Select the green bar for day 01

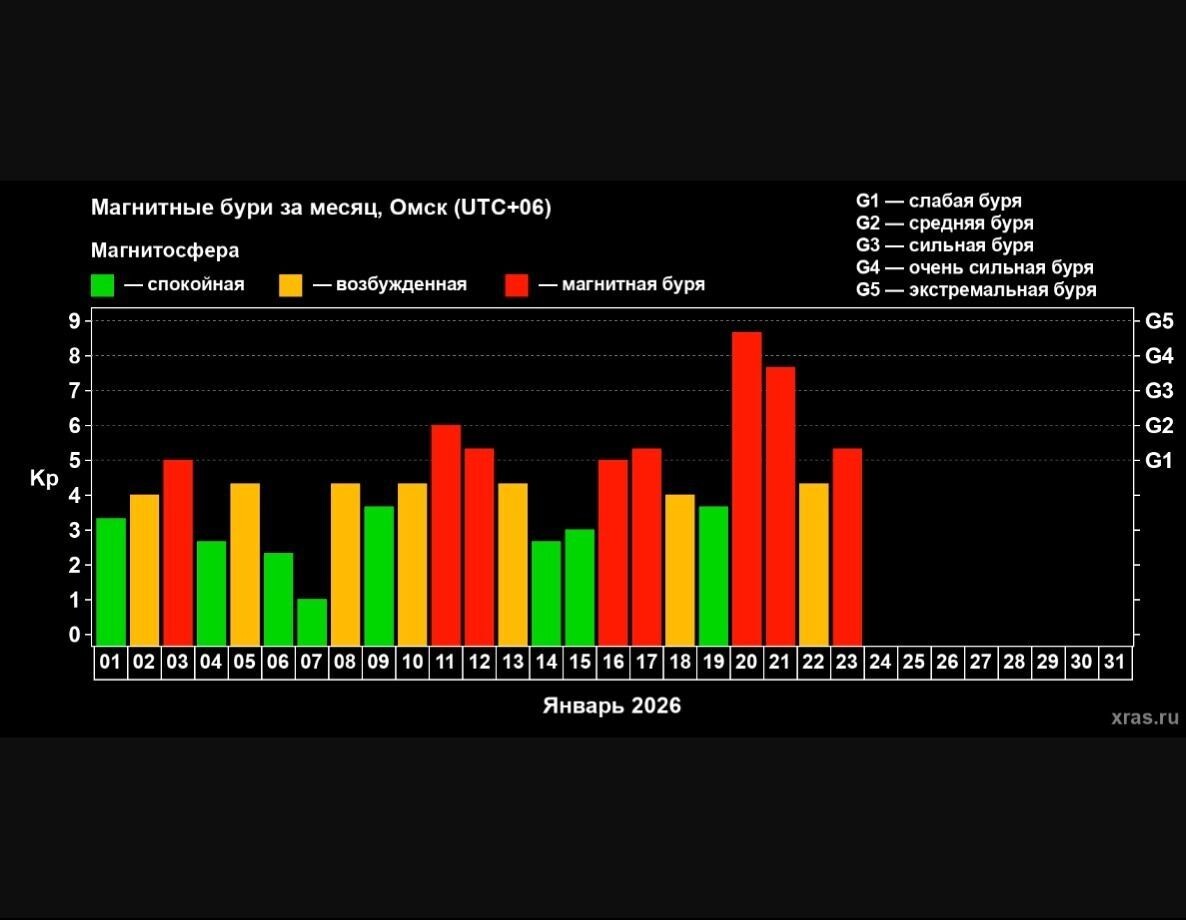pos(111,582)
